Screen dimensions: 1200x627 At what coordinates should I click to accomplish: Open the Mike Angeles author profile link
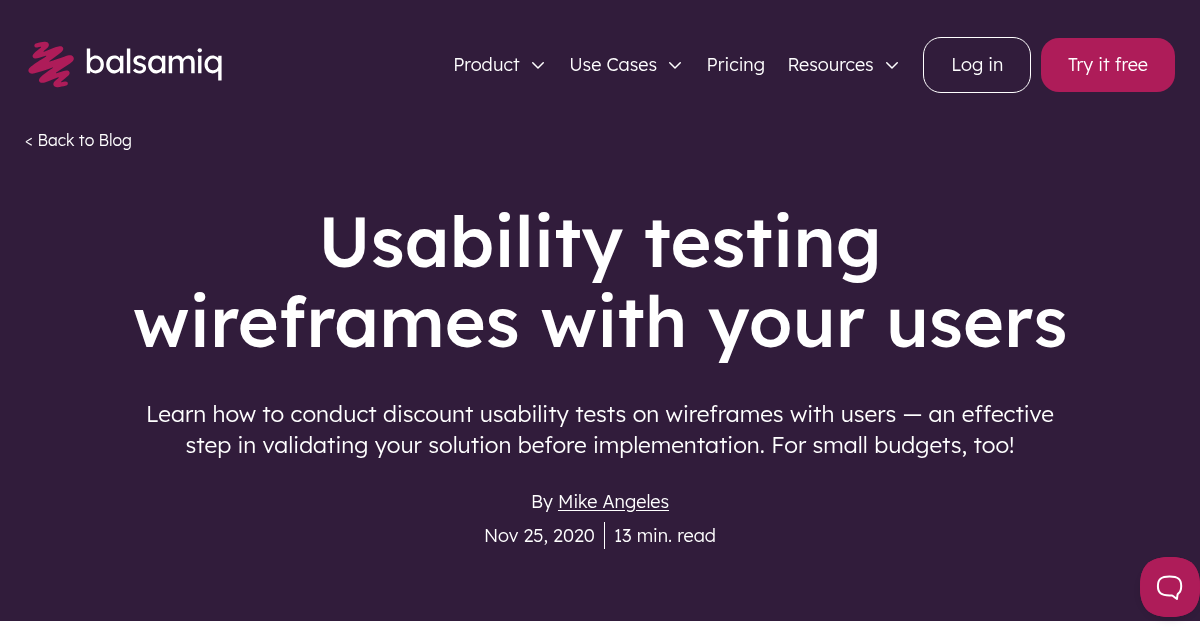[613, 501]
